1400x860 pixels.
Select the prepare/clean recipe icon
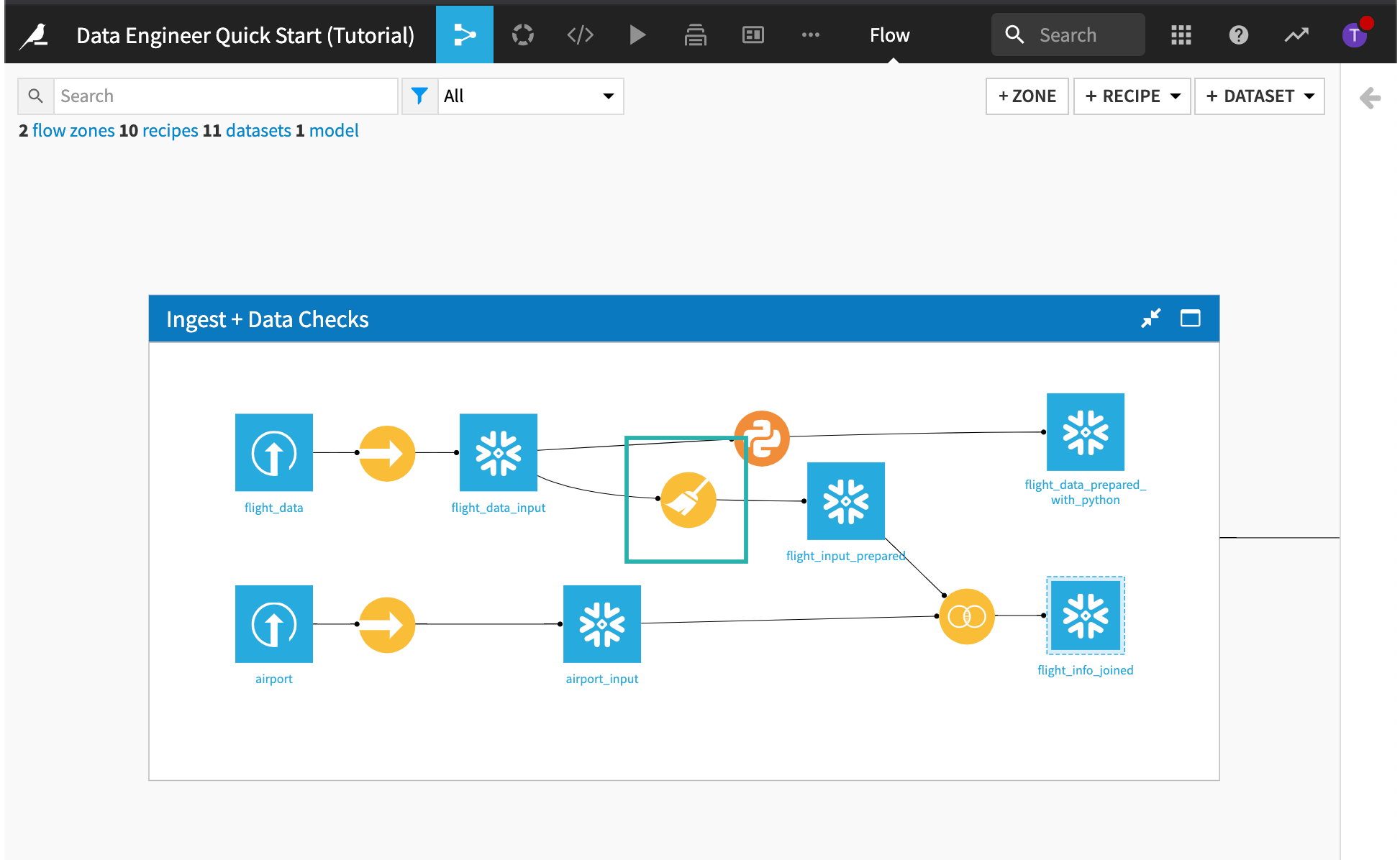tap(688, 497)
